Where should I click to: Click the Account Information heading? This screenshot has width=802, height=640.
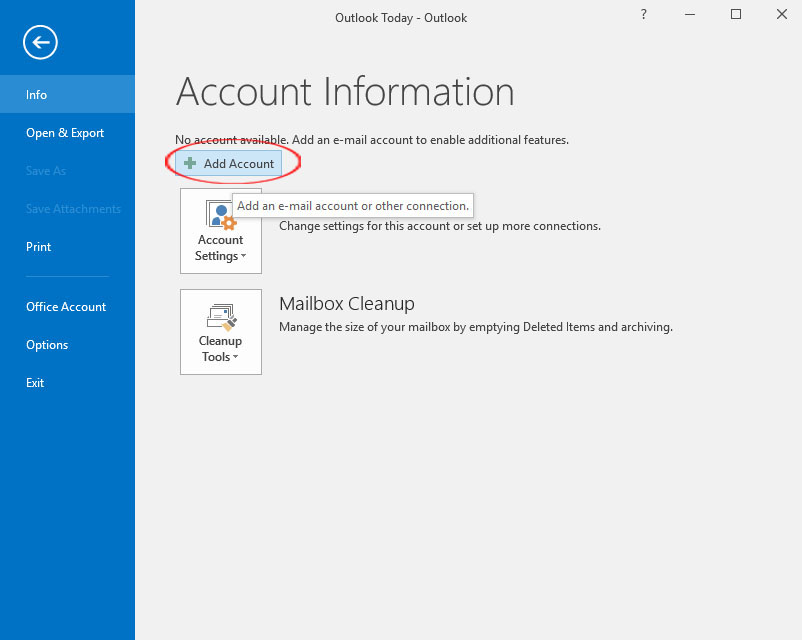click(345, 92)
